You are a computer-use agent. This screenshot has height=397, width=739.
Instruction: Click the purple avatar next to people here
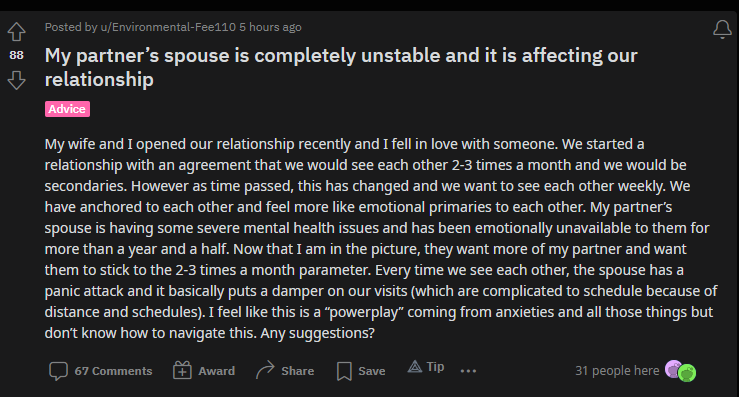(x=673, y=369)
